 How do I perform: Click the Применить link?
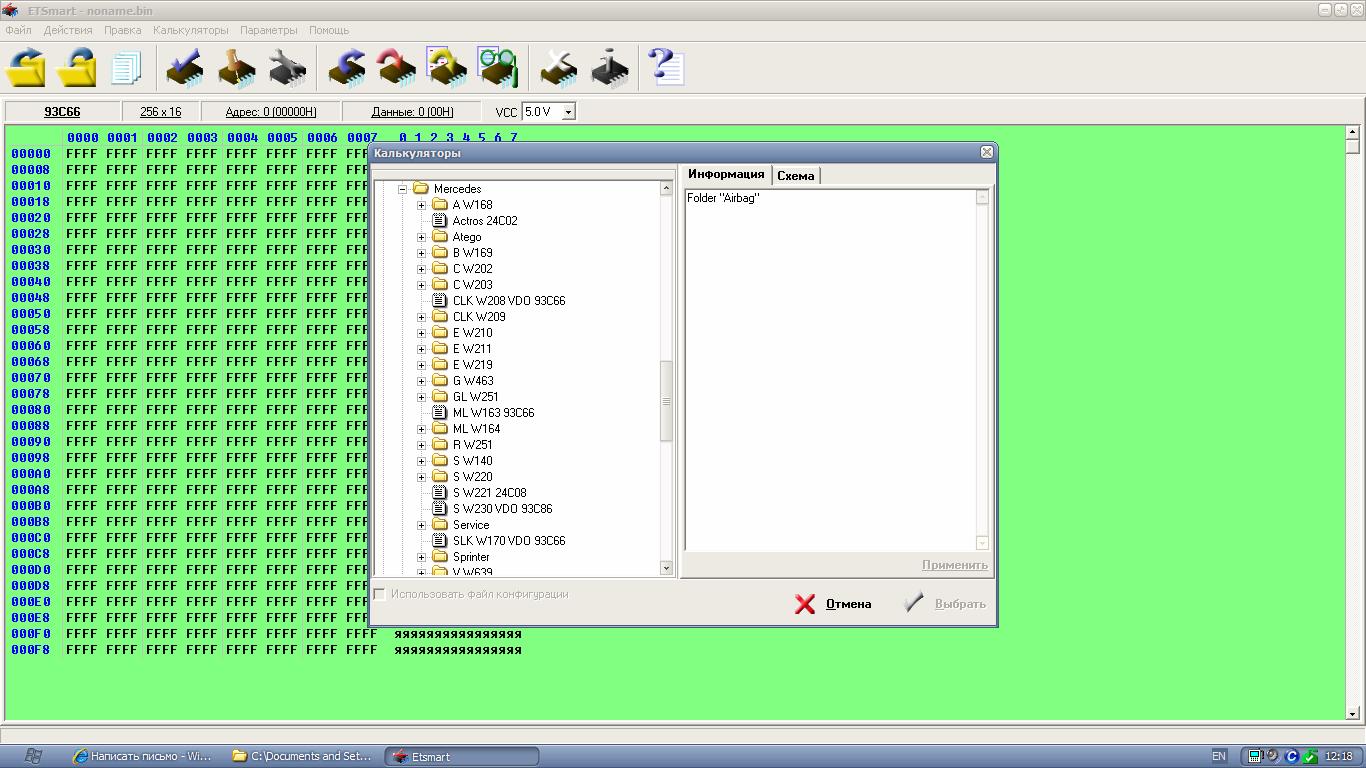[x=955, y=565]
